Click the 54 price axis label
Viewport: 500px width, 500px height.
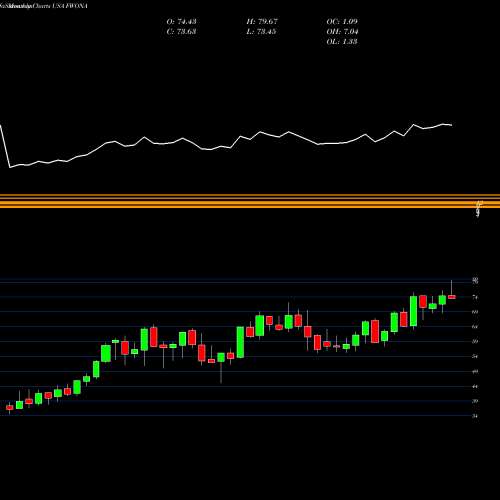475,356
